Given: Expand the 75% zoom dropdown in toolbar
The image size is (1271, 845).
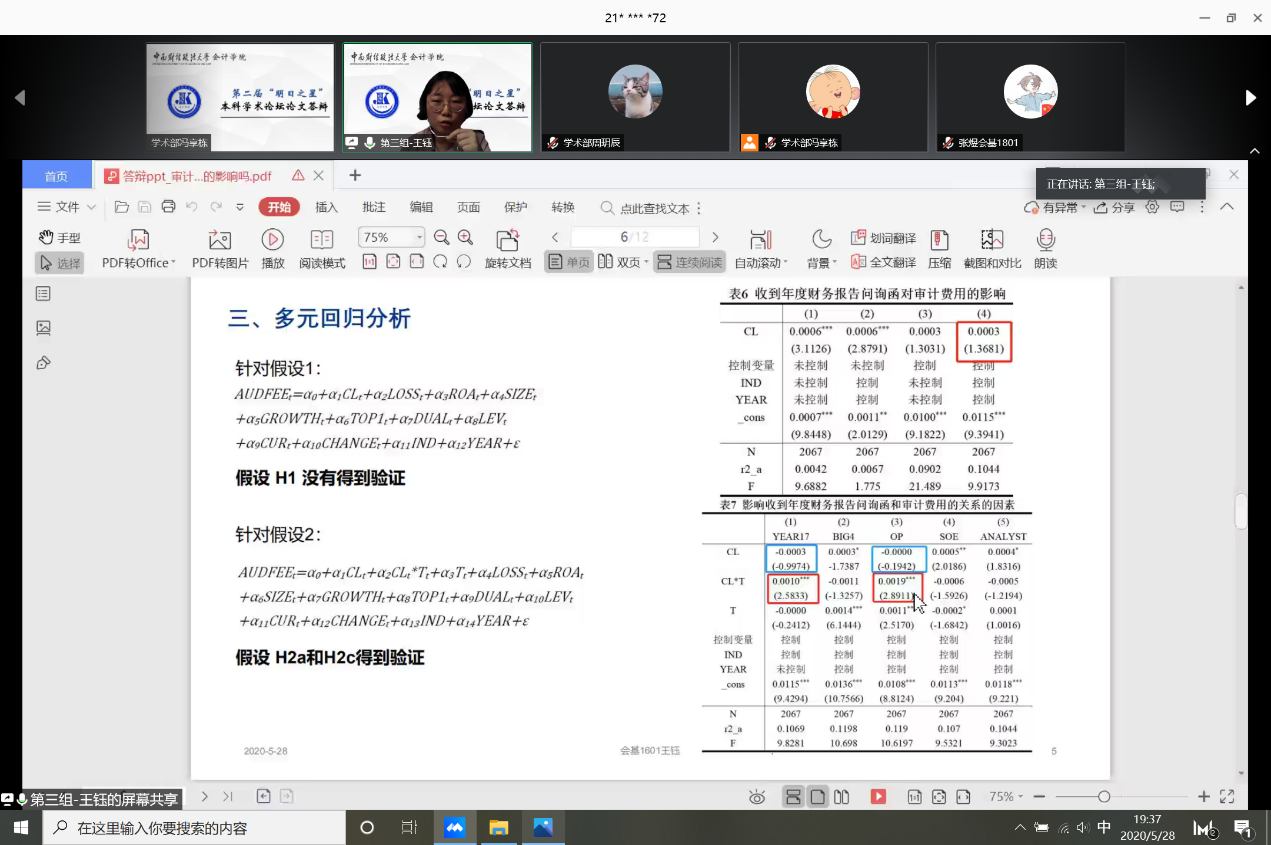Looking at the screenshot, I should pyautogui.click(x=419, y=238).
